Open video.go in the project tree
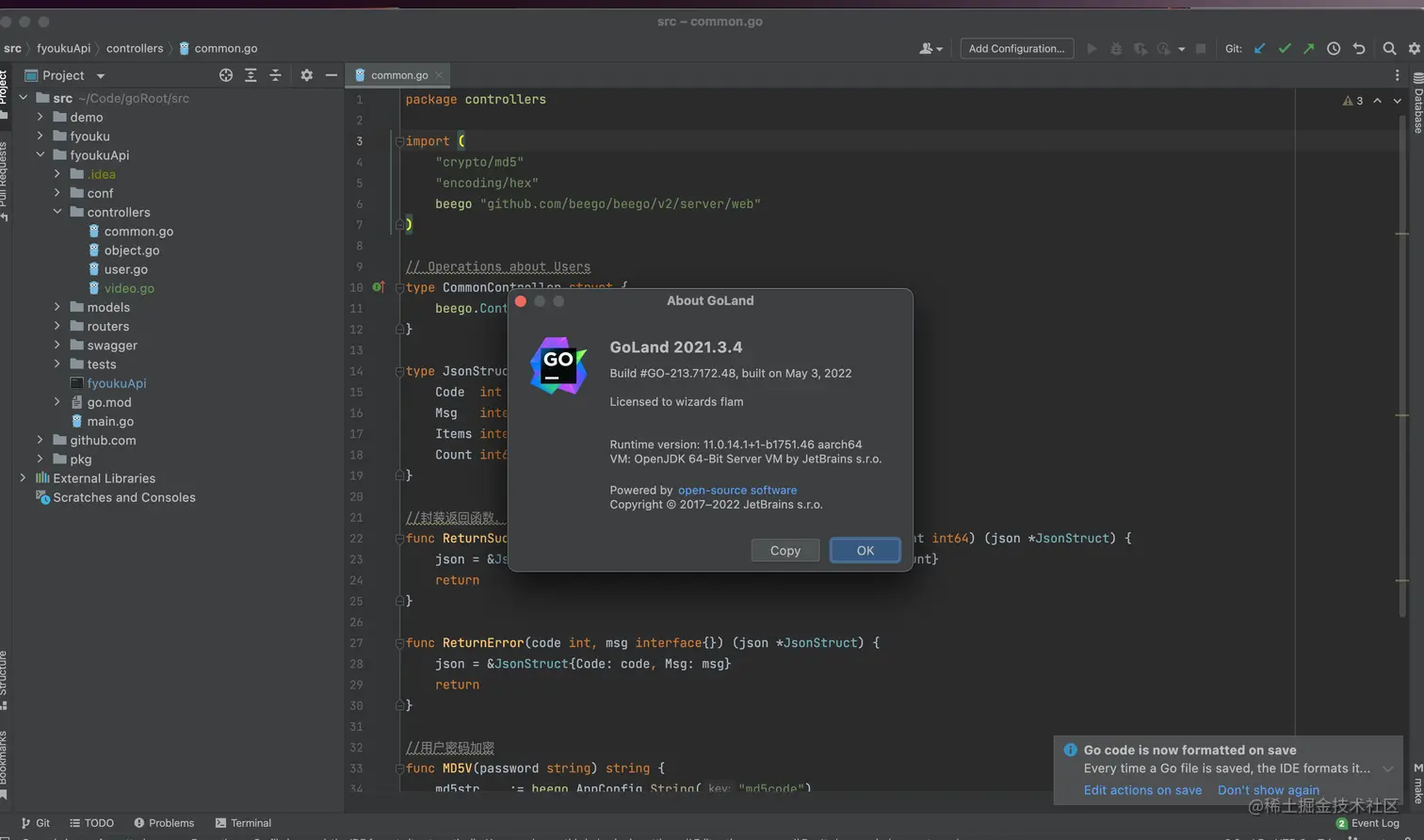This screenshot has height=840, width=1424. tap(129, 288)
